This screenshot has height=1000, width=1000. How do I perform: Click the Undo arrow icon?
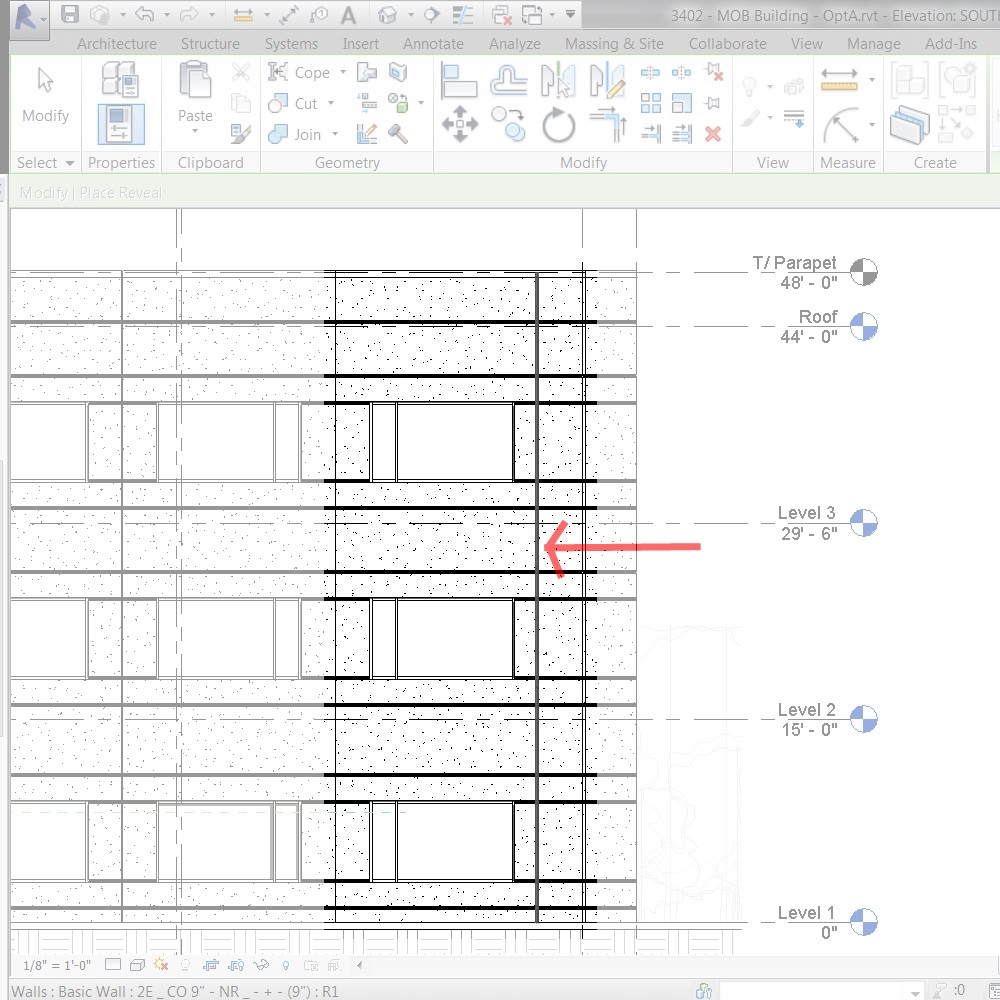(145, 14)
